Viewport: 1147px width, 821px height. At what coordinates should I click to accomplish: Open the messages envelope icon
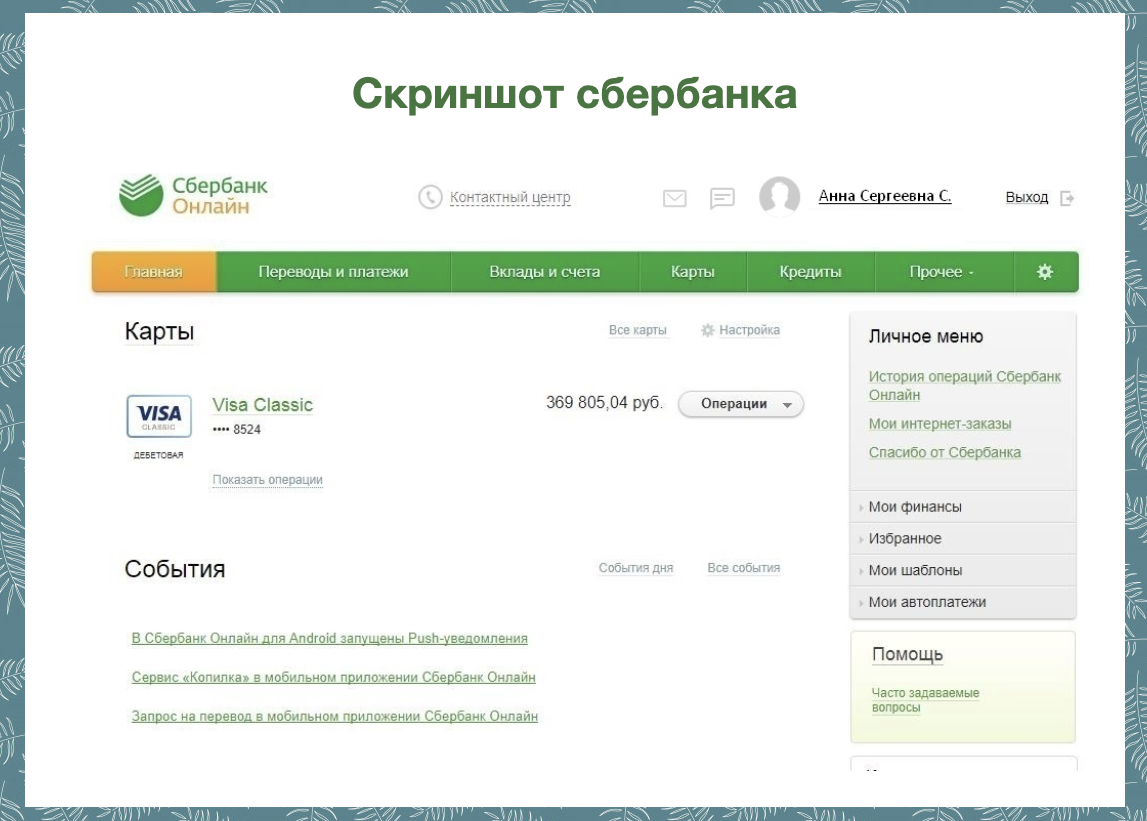click(676, 198)
